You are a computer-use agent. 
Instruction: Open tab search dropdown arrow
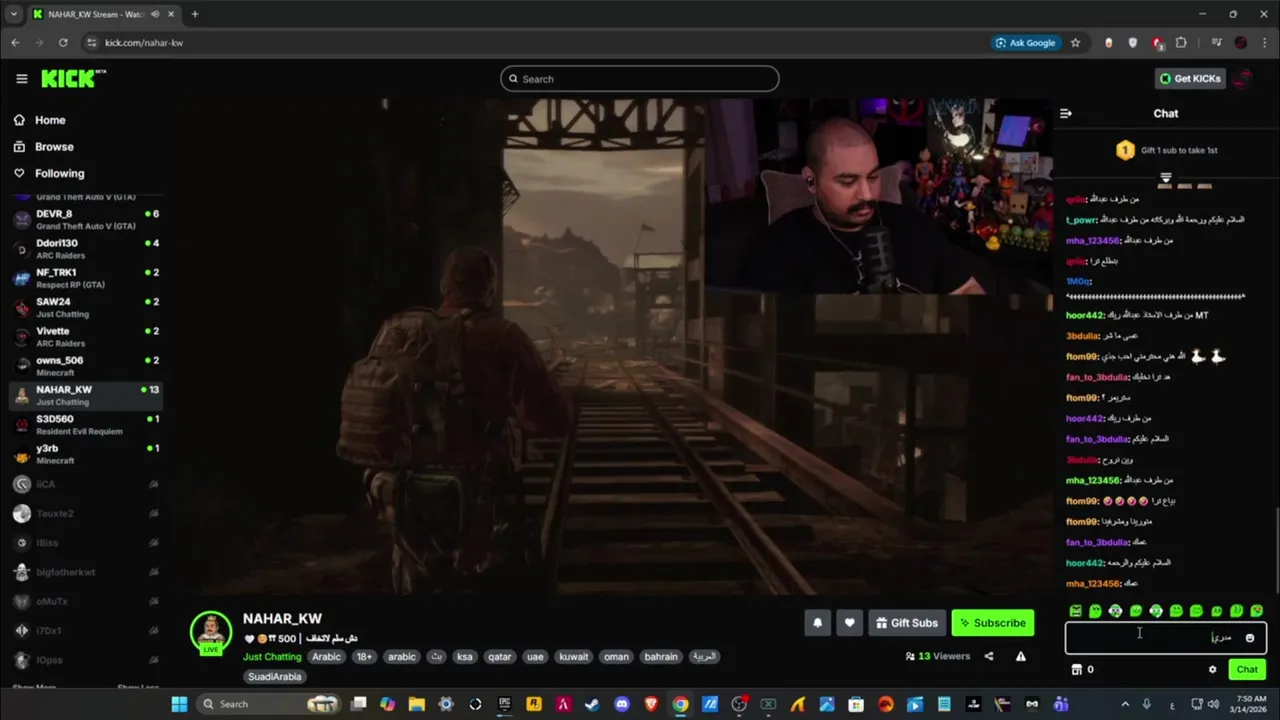(x=13, y=14)
